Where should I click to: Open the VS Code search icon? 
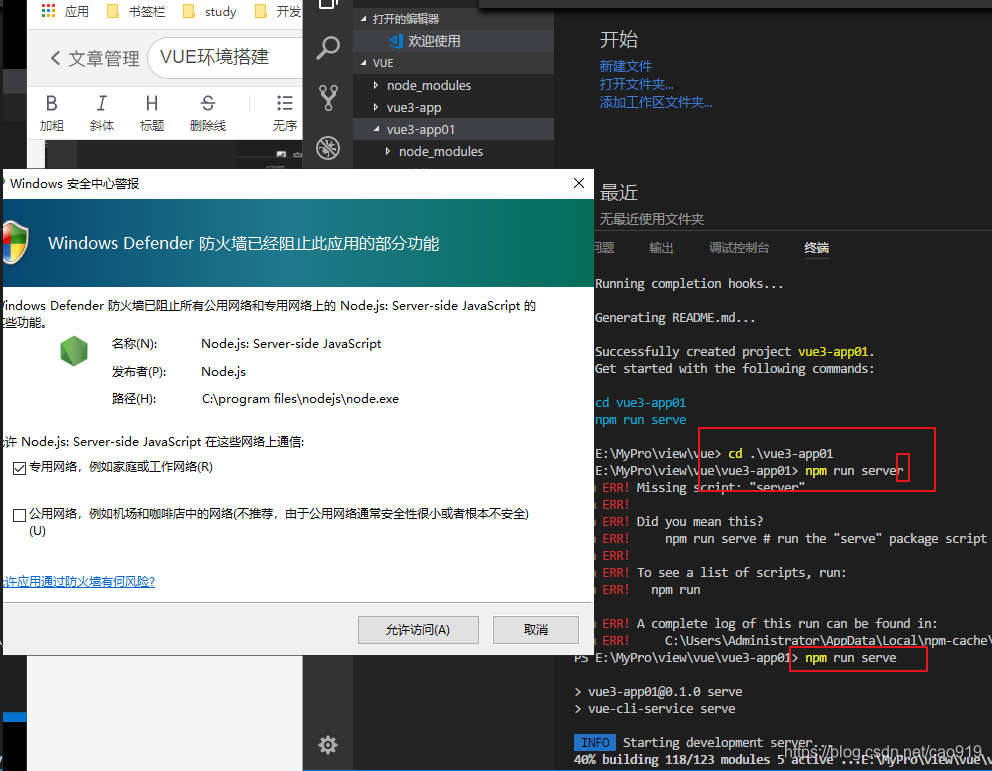(328, 48)
